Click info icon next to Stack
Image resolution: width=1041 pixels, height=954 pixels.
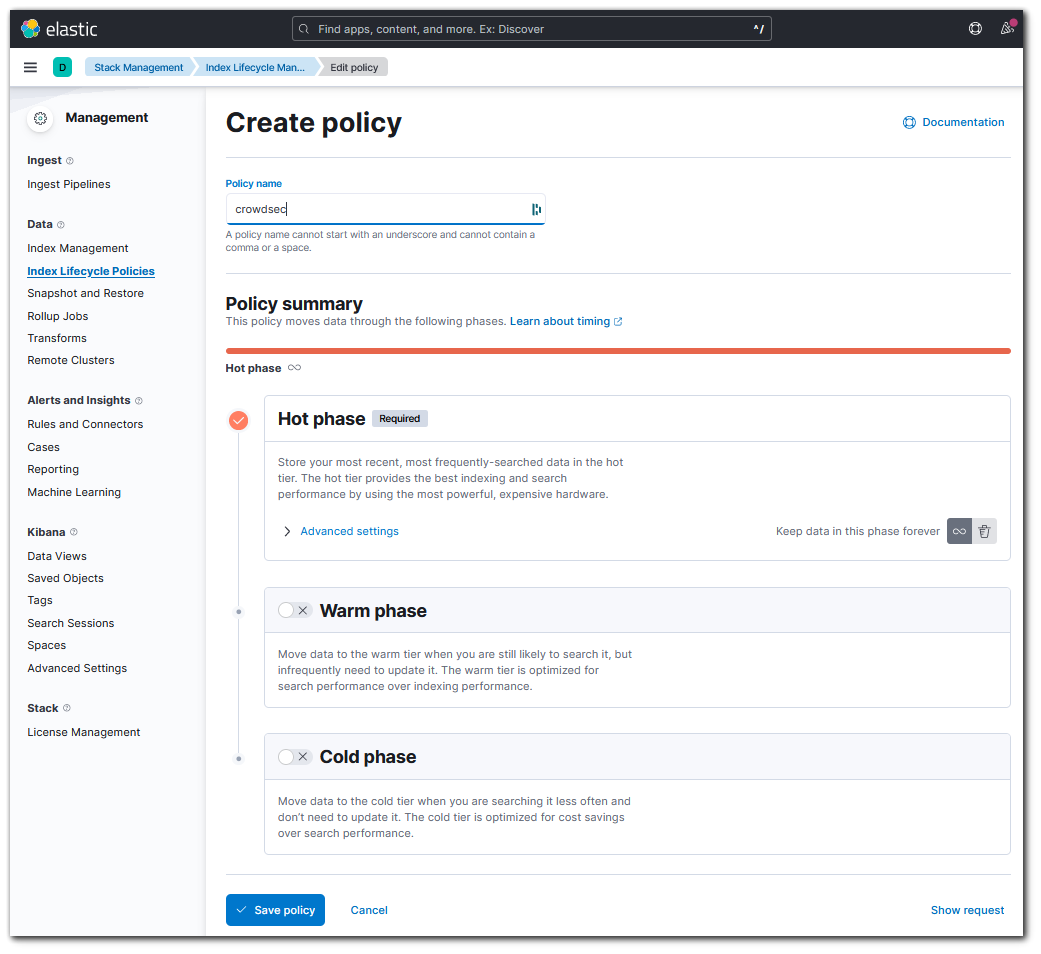pyautogui.click(x=66, y=708)
